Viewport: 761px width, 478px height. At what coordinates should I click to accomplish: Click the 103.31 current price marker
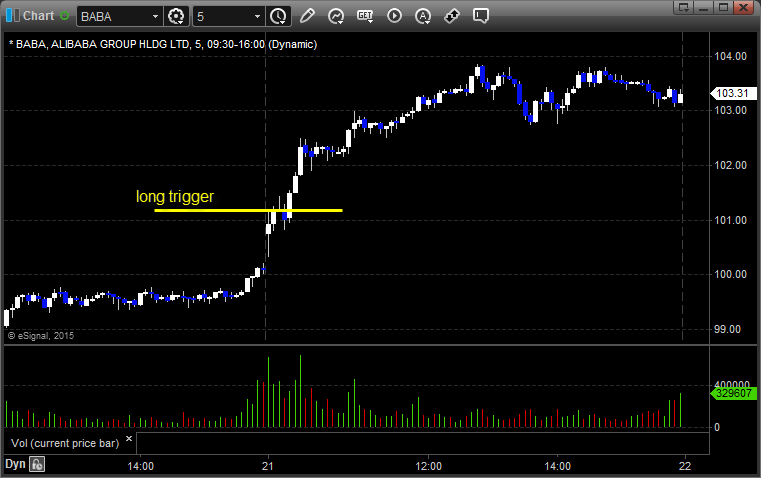[x=733, y=93]
